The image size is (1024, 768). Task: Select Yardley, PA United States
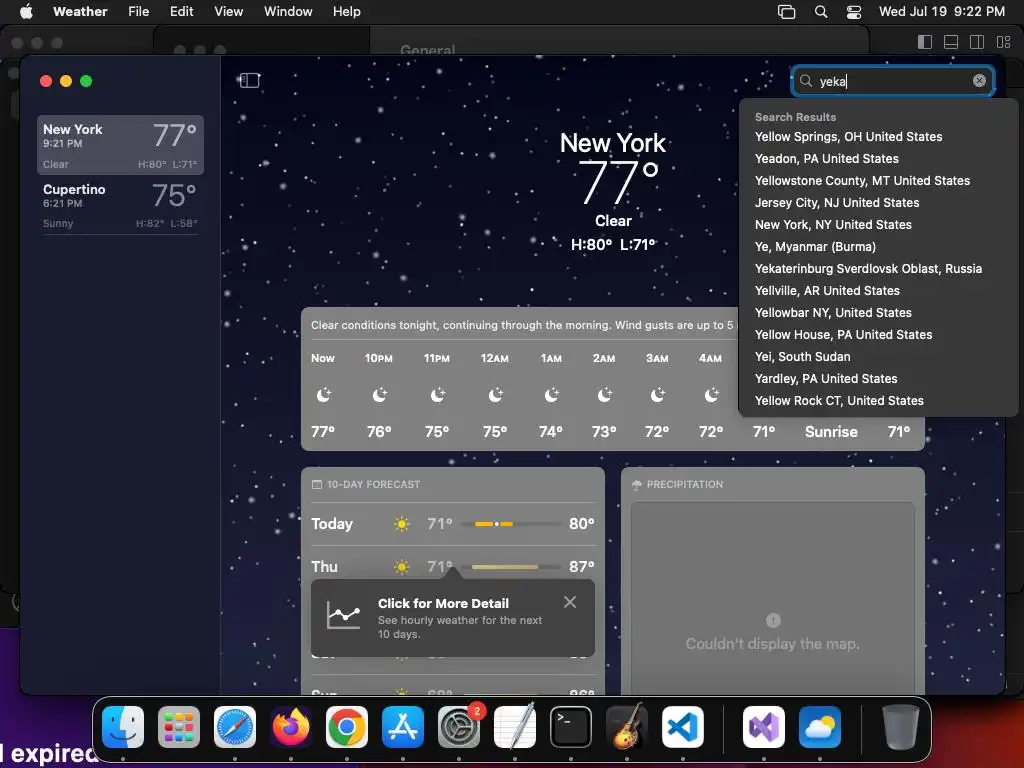825,379
